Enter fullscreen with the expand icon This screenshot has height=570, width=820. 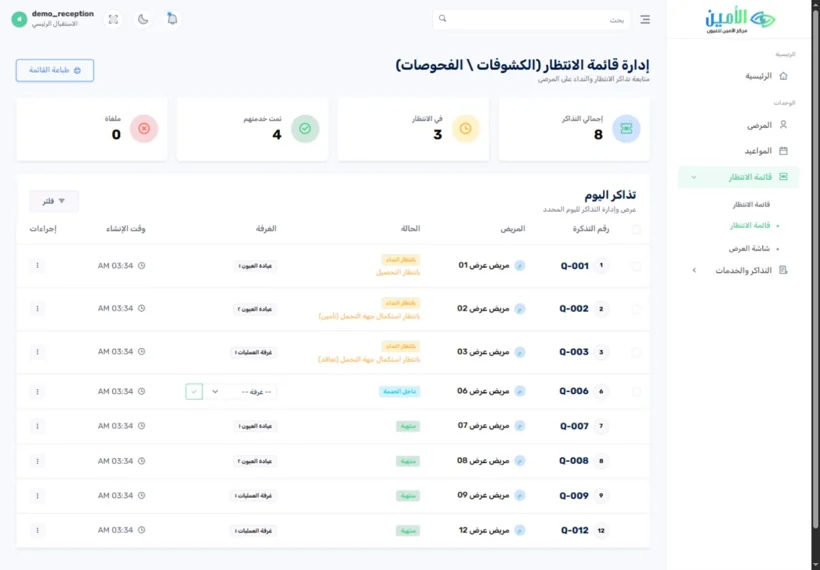(x=113, y=19)
